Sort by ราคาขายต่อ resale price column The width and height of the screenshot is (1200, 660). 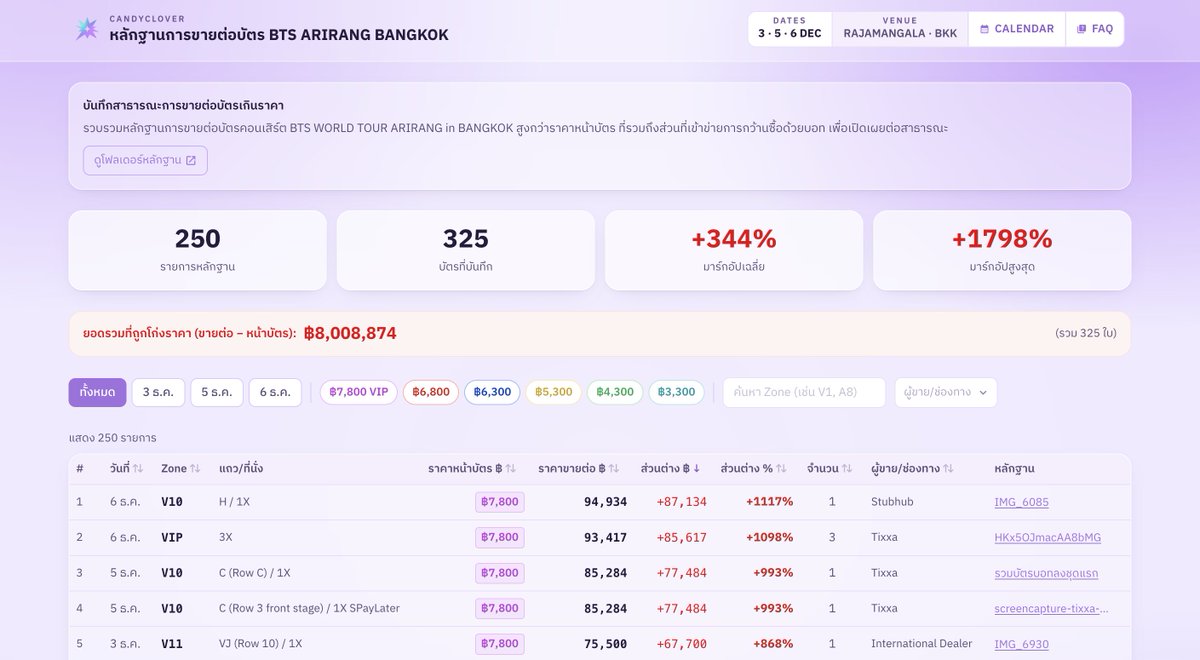point(581,468)
